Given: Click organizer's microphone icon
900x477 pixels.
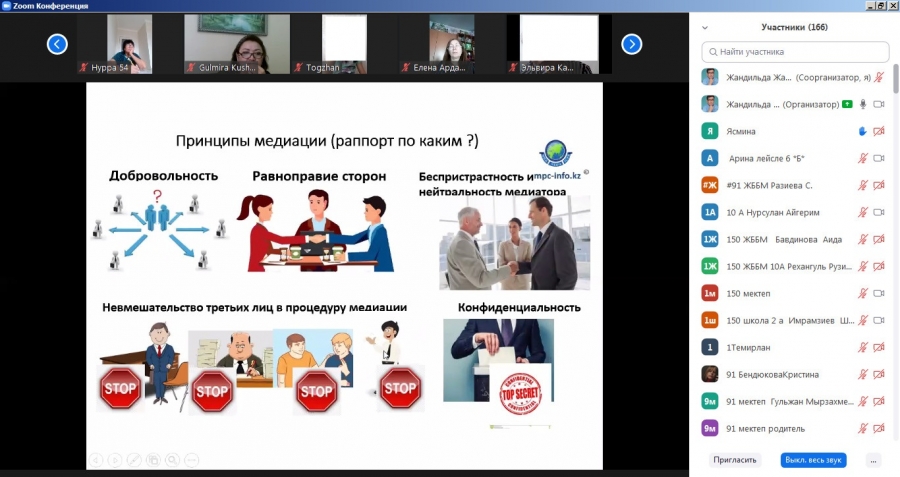Looking at the screenshot, I should point(863,104).
